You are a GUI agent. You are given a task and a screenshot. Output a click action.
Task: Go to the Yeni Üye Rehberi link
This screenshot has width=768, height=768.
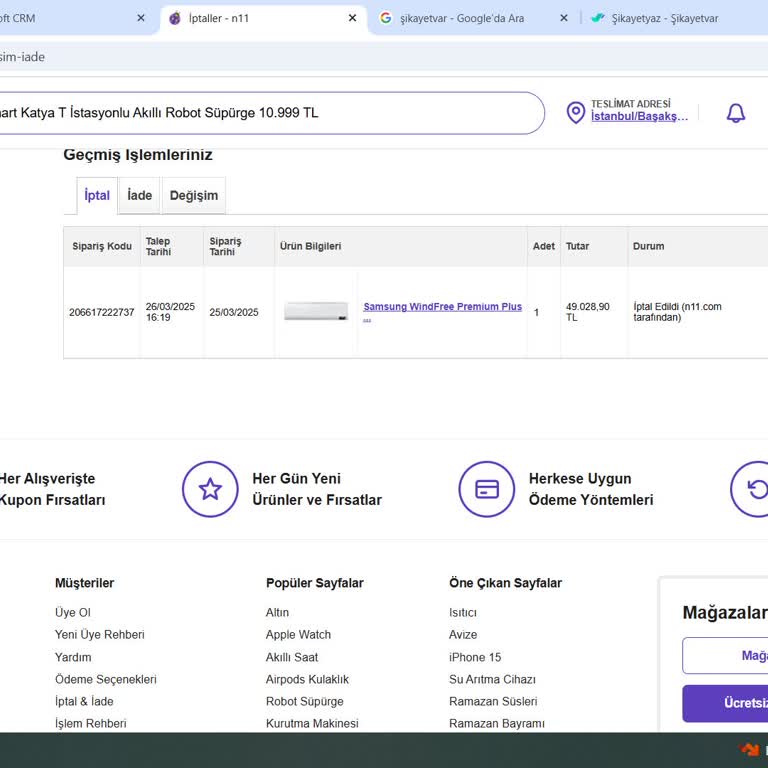tap(99, 634)
